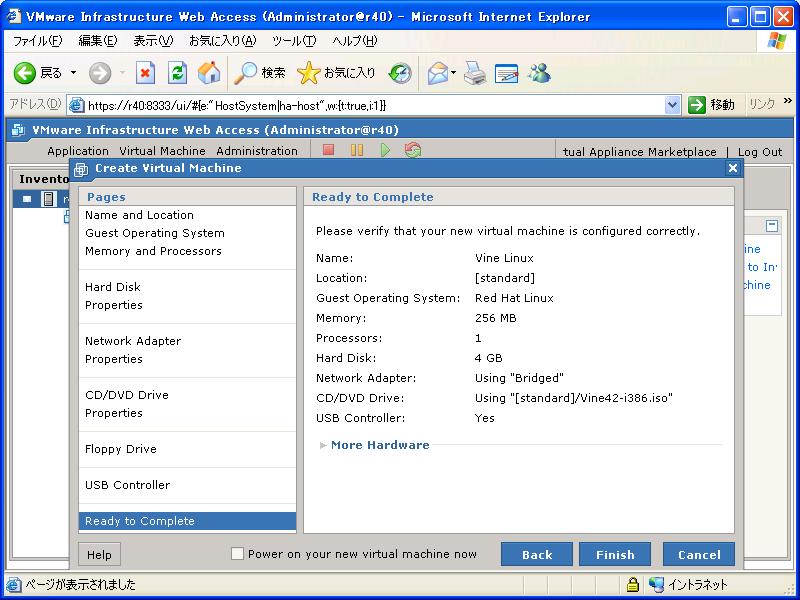The height and width of the screenshot is (600, 800).
Task: Open the IE Search magnifier
Action: [x=245, y=73]
